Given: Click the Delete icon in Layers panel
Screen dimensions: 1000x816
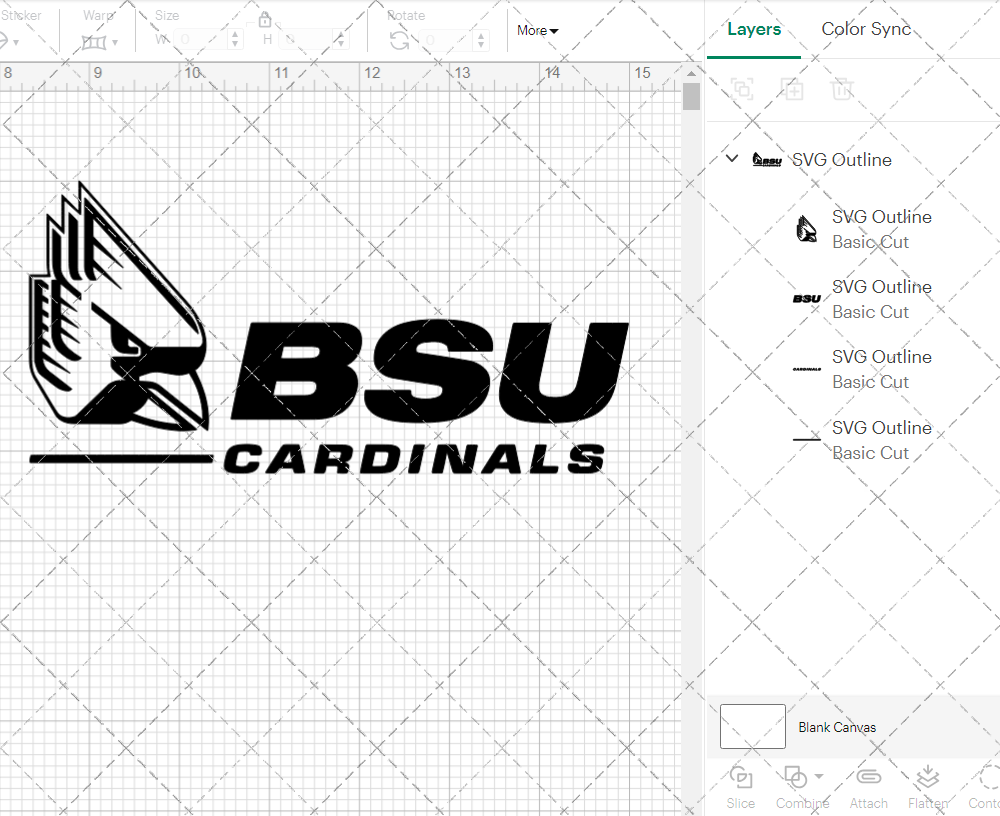Looking at the screenshot, I should (x=842, y=89).
